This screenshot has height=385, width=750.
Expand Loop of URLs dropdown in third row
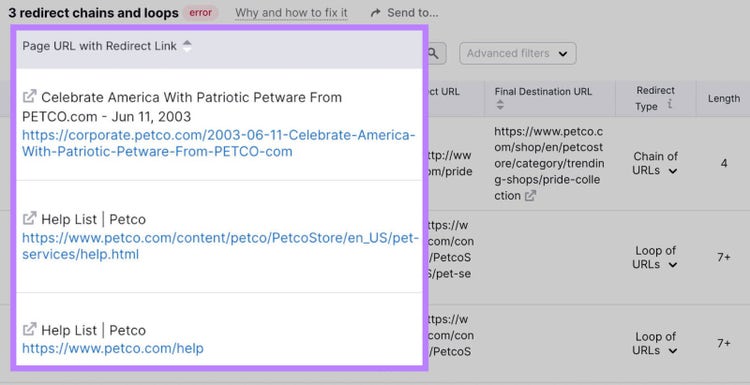pos(673,351)
